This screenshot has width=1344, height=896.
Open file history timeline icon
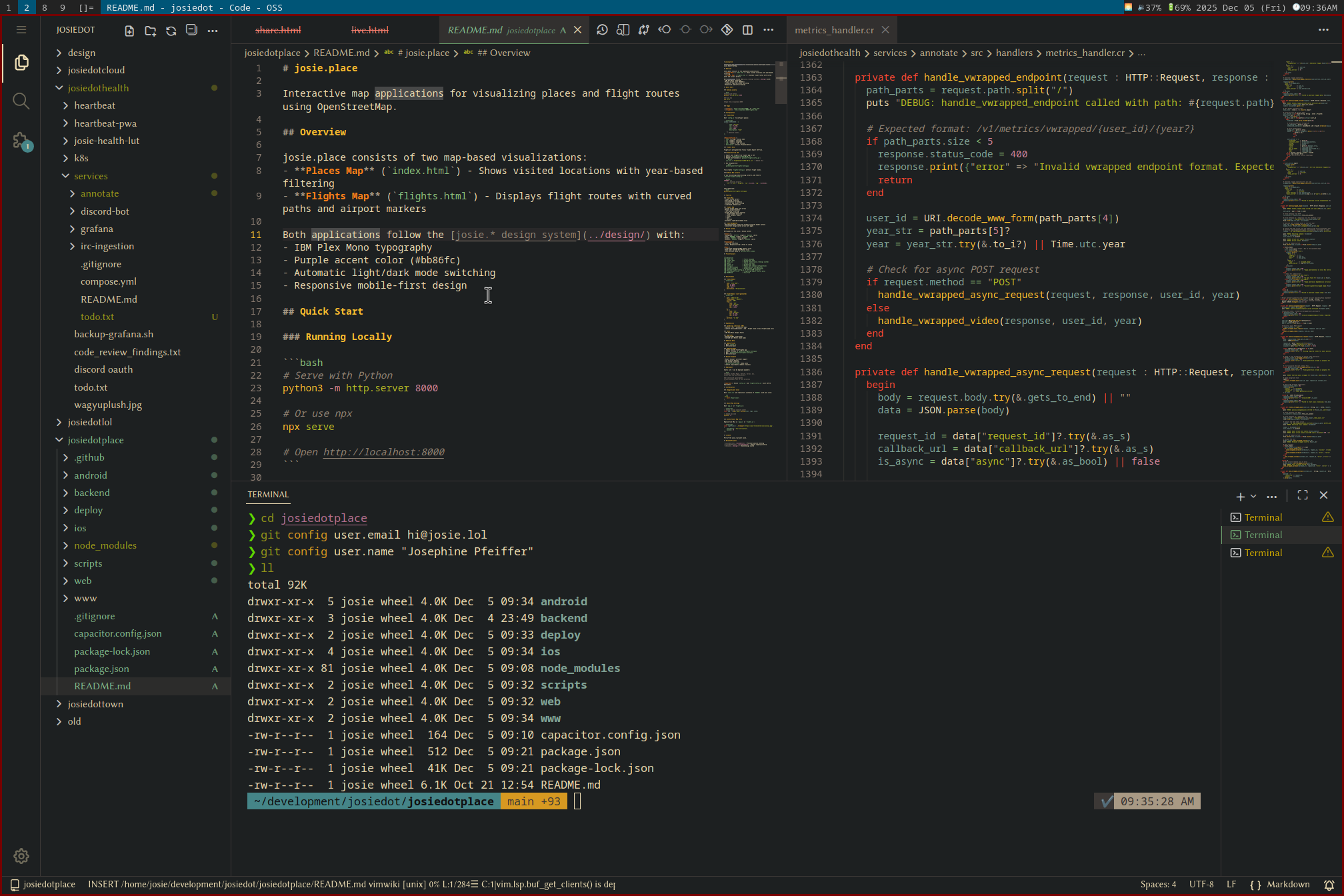coord(602,30)
